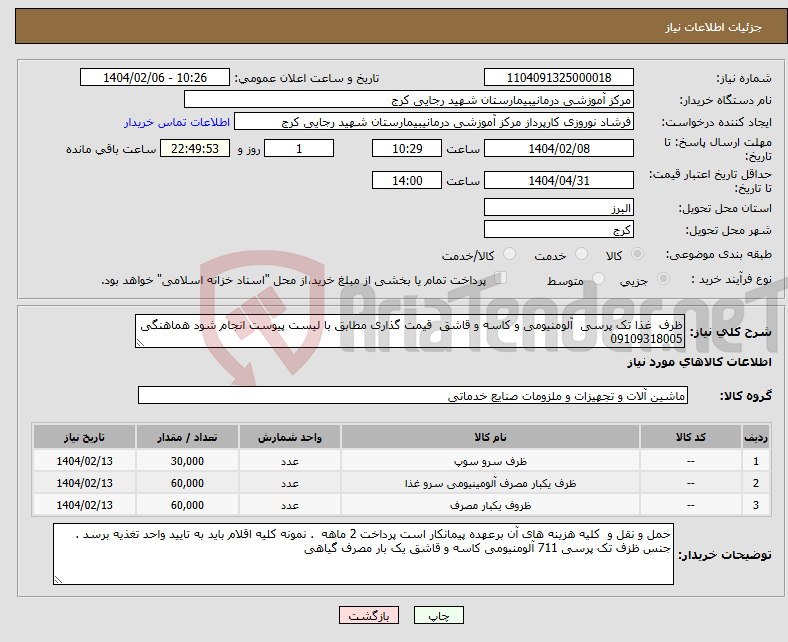Screen dimensions: 788x642
Task: Click the البرز delivery province field
Action: [x=559, y=207]
